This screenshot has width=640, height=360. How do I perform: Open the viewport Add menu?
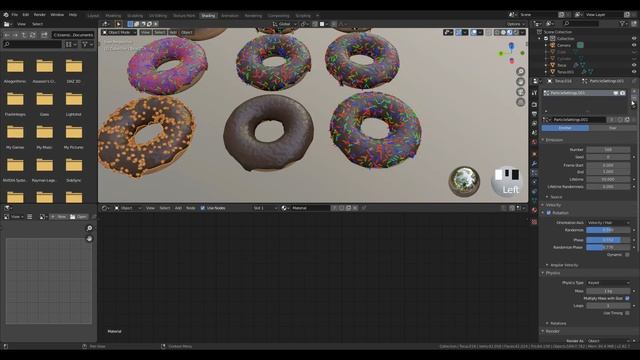(x=173, y=32)
